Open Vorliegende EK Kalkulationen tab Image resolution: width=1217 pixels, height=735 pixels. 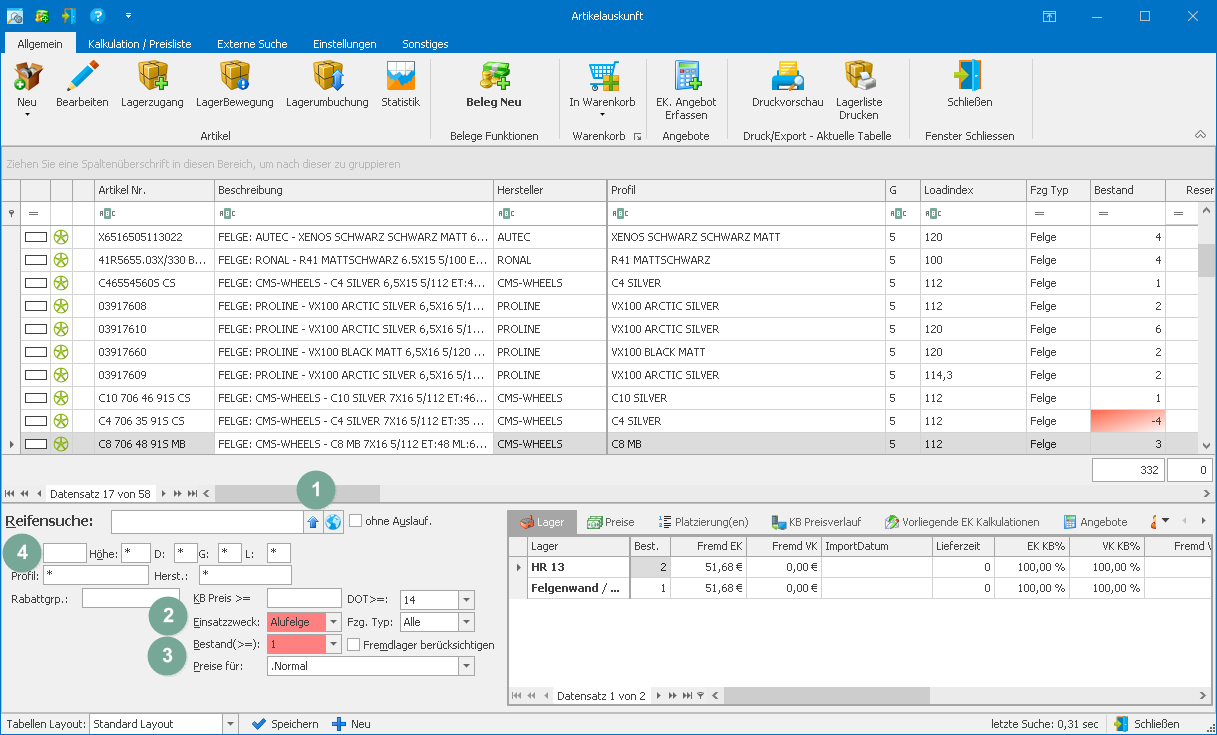pos(962,522)
